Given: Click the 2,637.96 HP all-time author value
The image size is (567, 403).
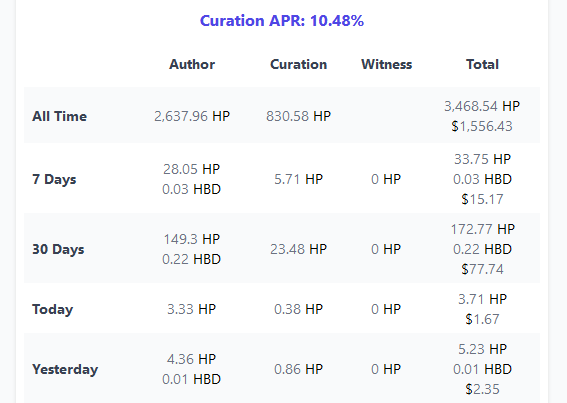Looking at the screenshot, I should 192,116.
